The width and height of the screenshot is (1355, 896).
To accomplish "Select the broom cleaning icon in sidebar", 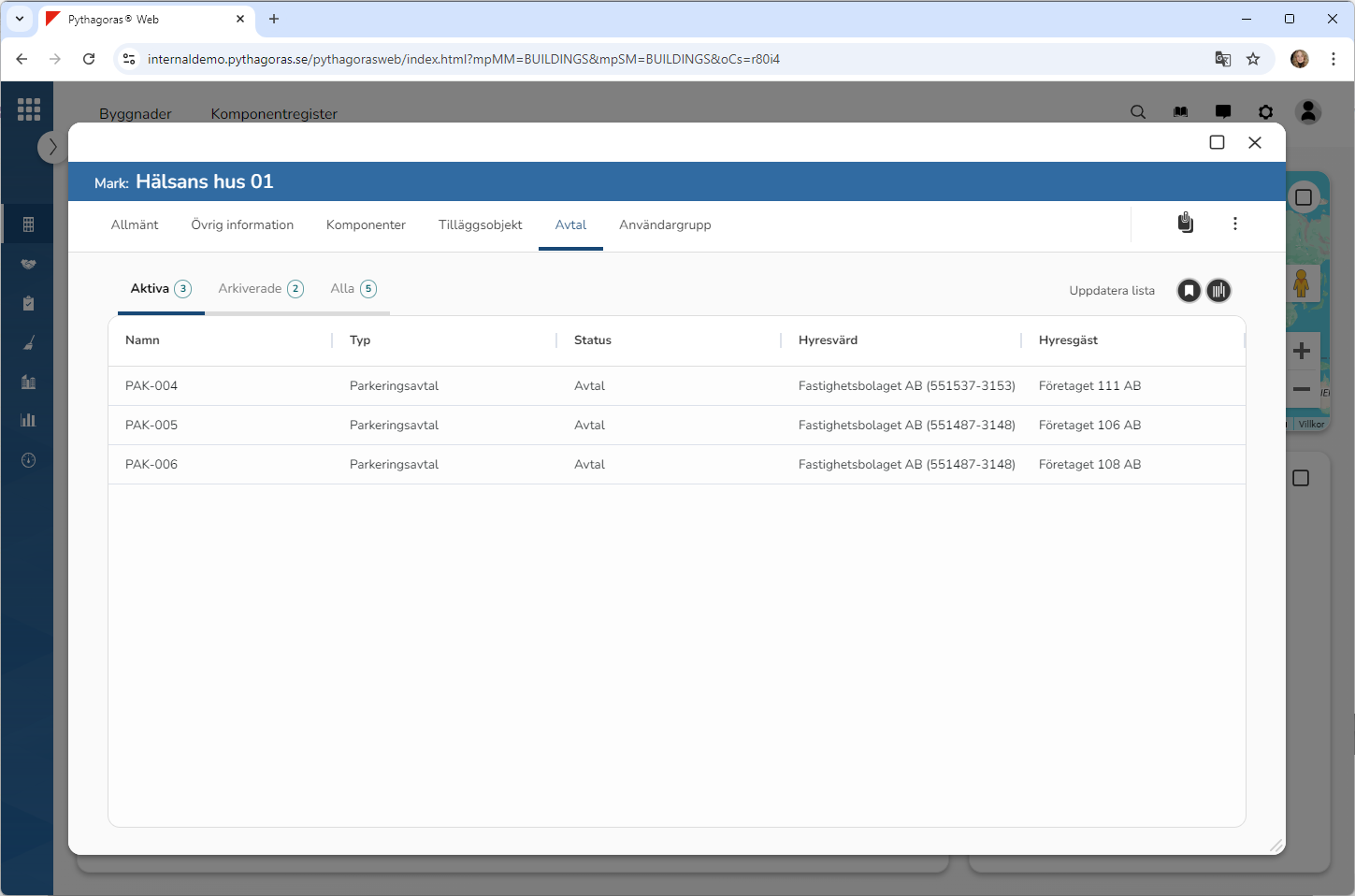I will pyautogui.click(x=29, y=343).
